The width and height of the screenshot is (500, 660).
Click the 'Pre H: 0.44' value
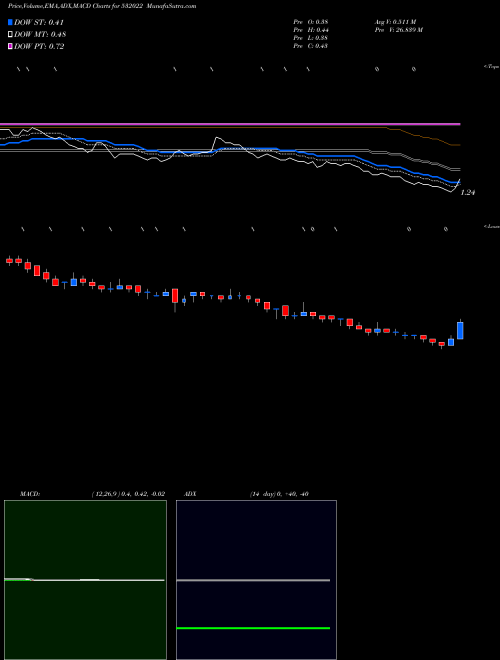[311, 30]
